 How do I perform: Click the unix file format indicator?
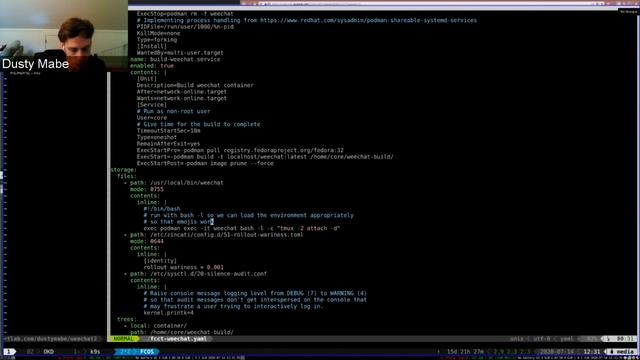[x=518, y=339]
